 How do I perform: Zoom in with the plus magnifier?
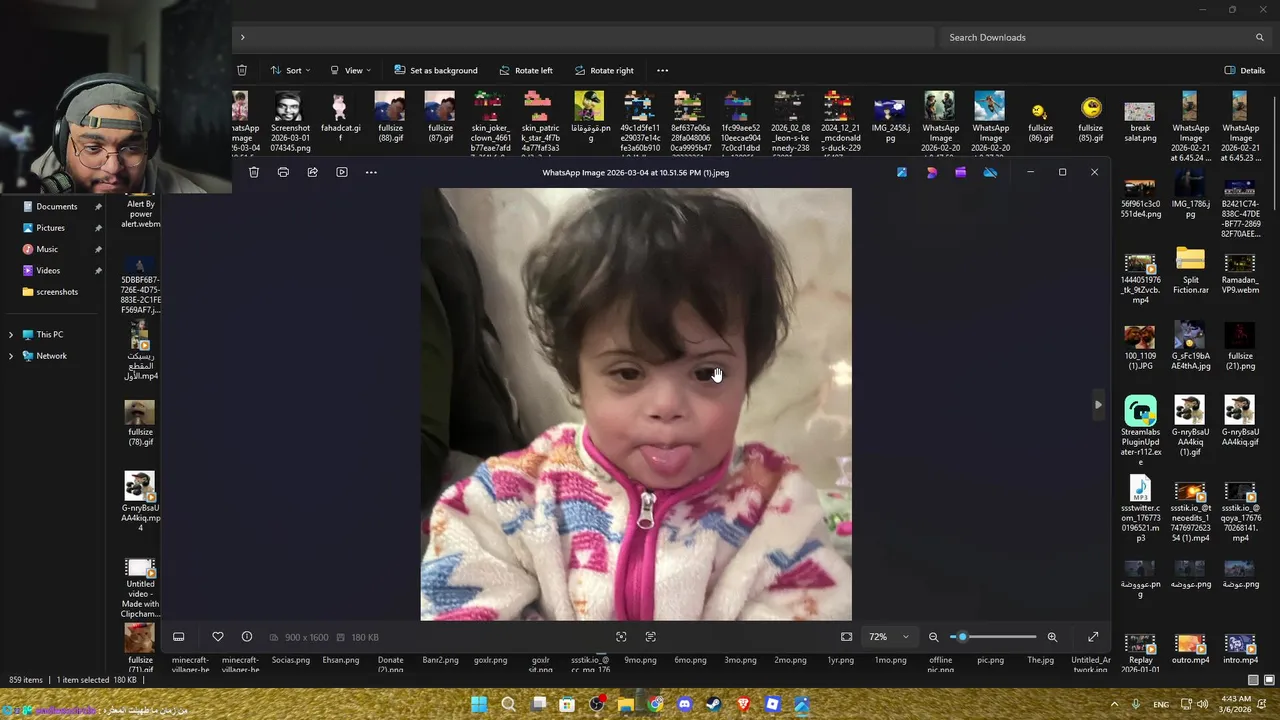point(1052,637)
